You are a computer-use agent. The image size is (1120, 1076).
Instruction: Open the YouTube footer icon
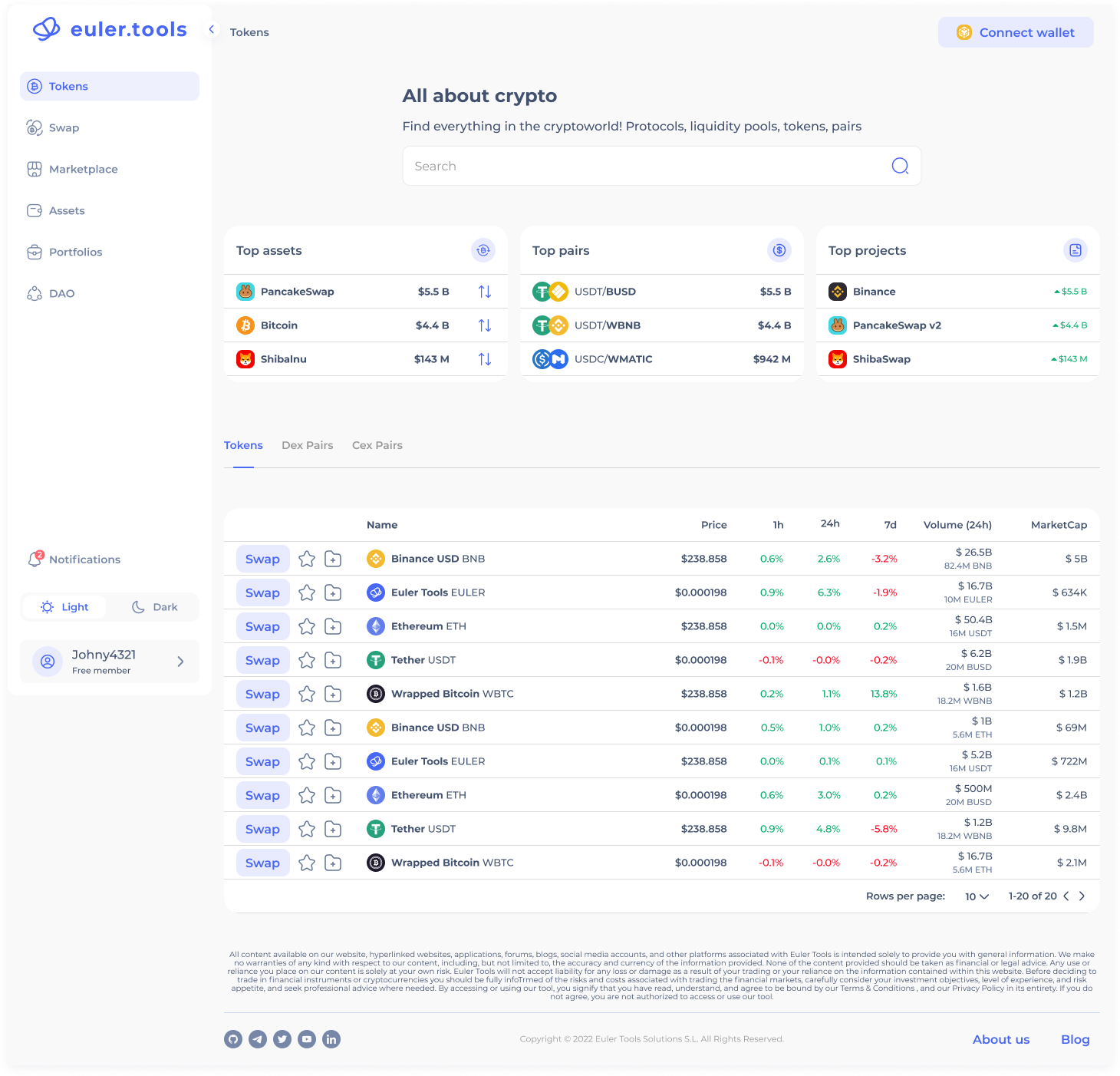[307, 1039]
